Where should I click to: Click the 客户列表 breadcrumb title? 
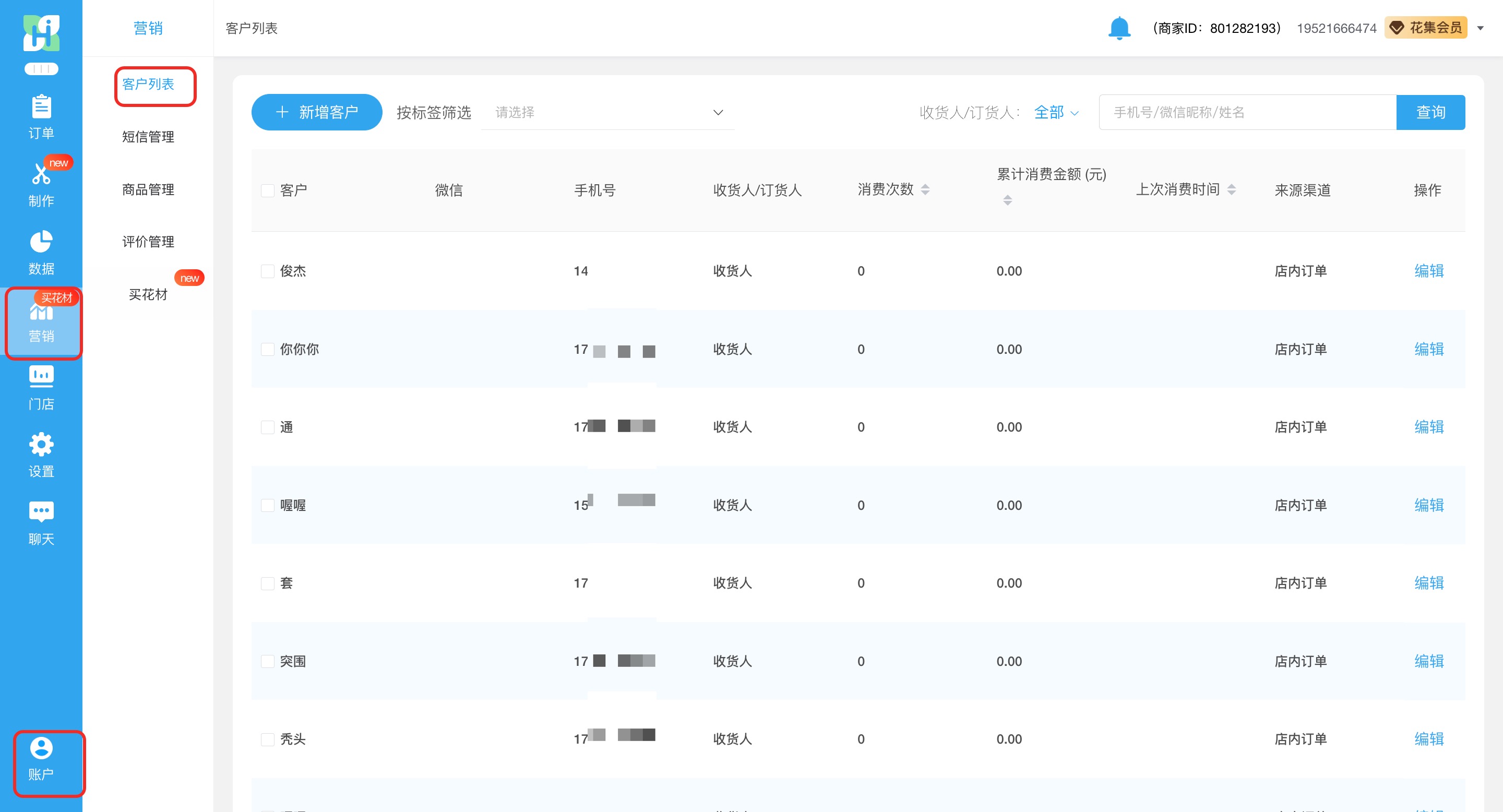pyautogui.click(x=252, y=28)
